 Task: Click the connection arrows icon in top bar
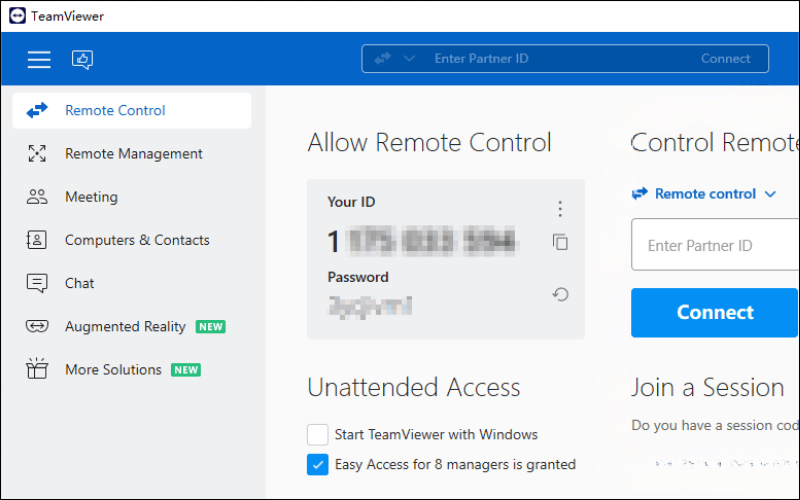(382, 58)
